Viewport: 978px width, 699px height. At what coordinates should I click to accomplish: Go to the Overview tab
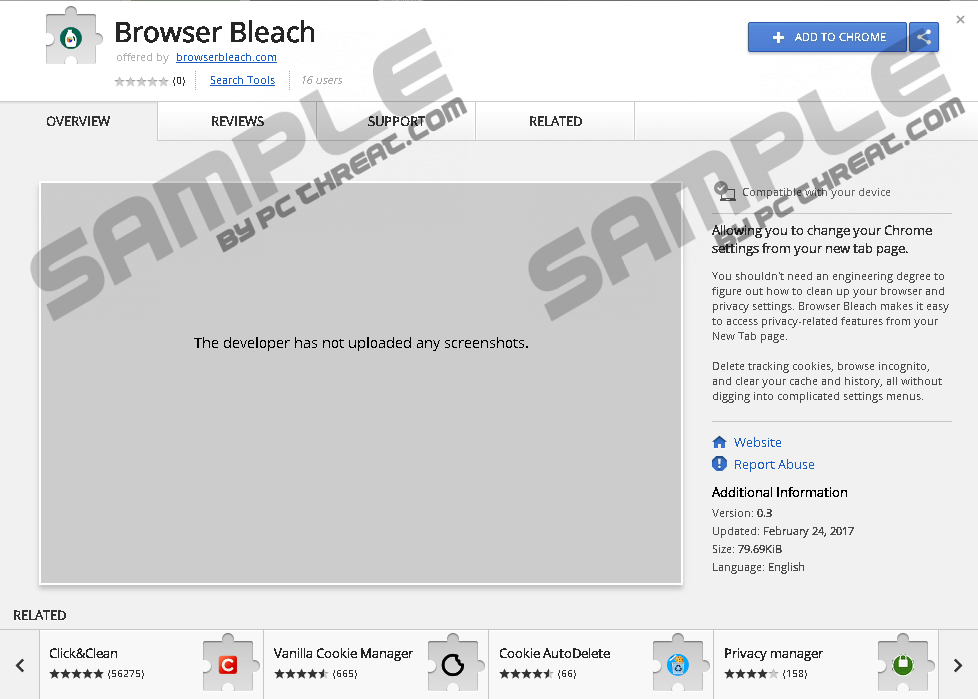pos(78,121)
